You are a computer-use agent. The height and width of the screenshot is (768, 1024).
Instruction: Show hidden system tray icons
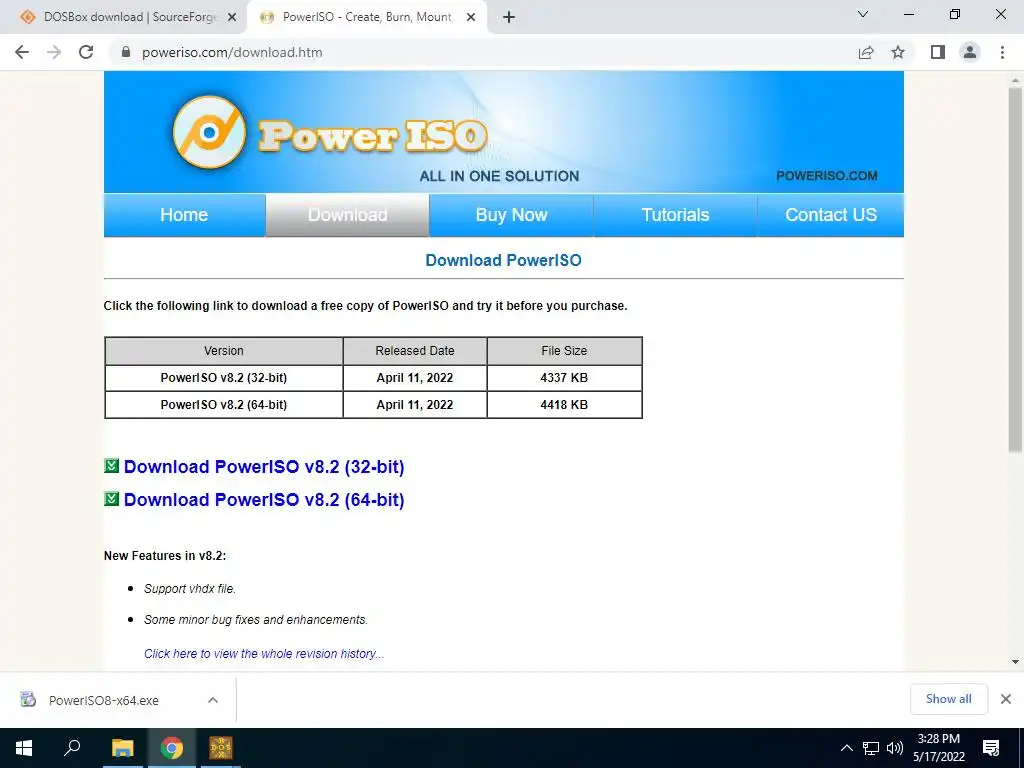pos(846,748)
